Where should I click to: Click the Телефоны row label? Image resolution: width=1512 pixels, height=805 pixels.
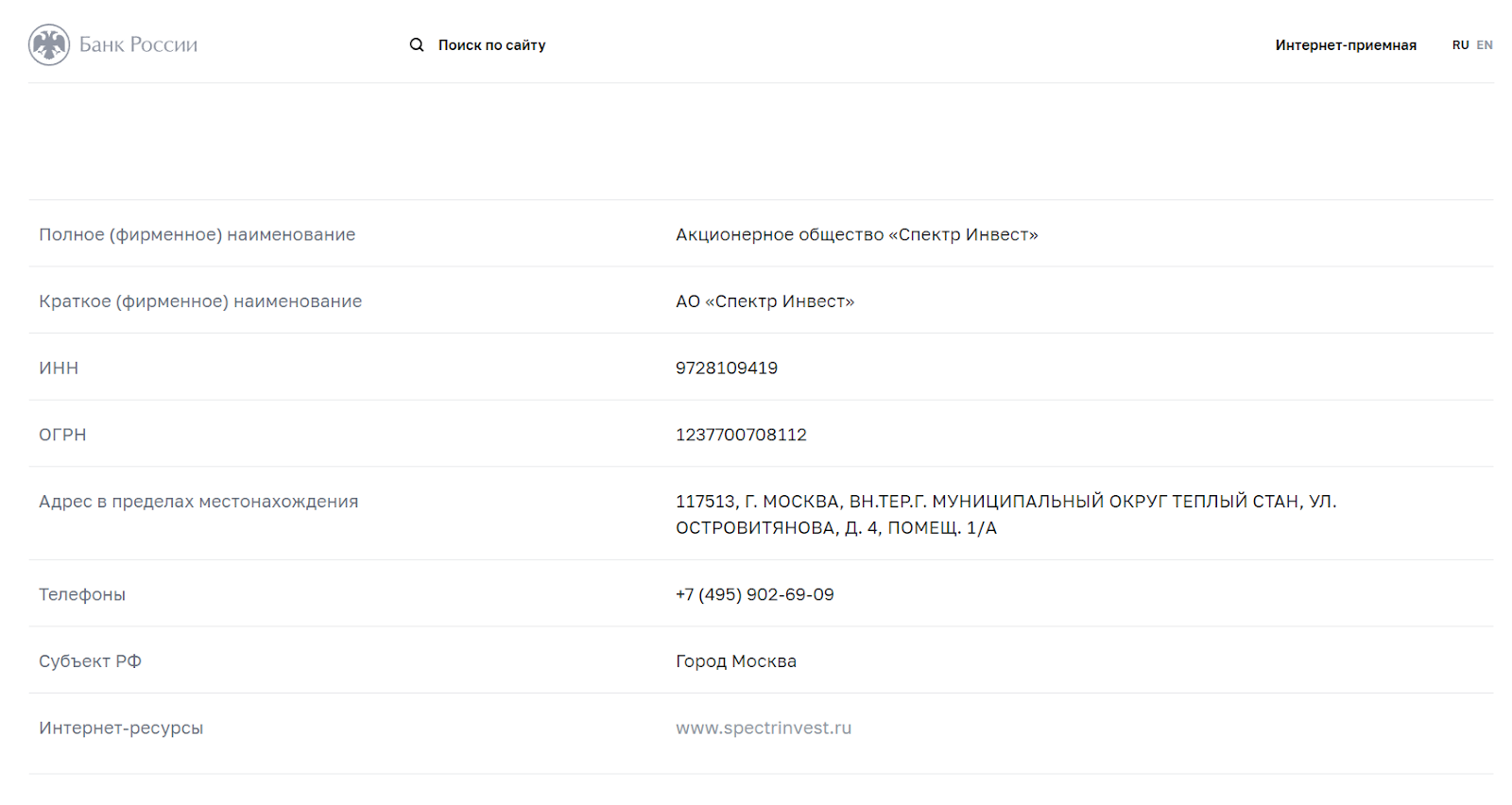click(x=82, y=594)
